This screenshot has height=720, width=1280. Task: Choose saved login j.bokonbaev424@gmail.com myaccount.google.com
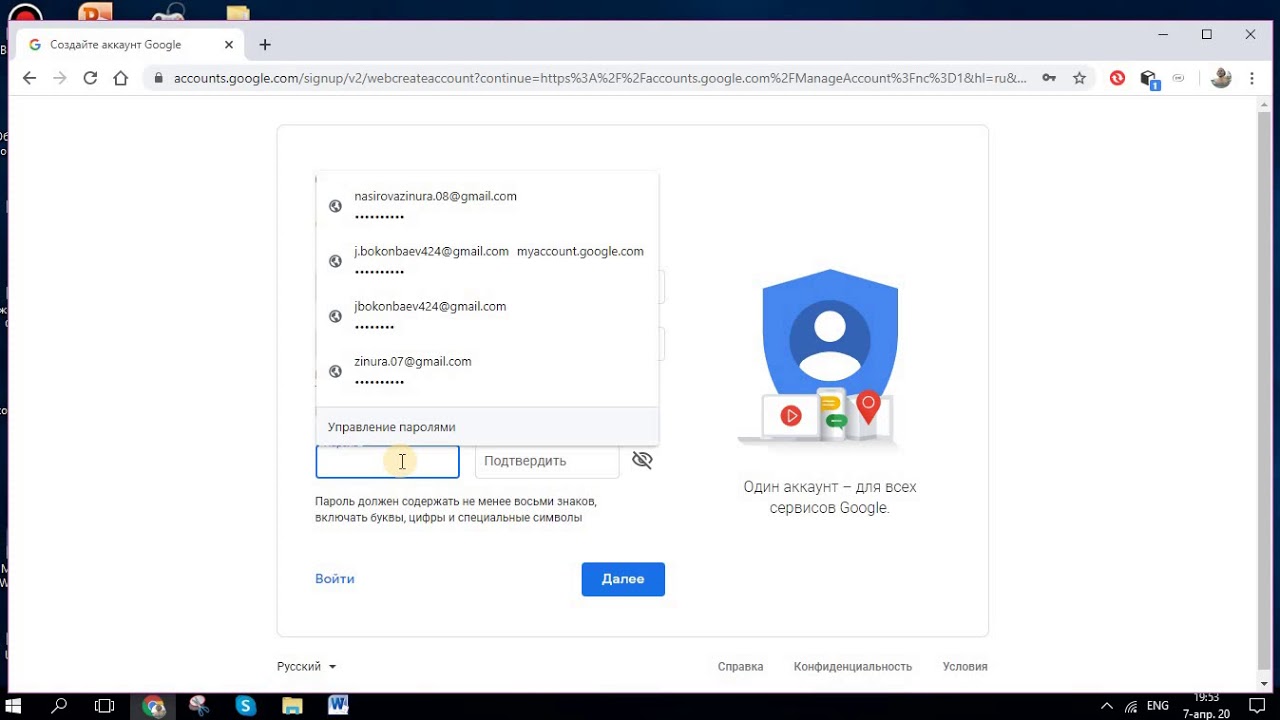[x=487, y=261]
